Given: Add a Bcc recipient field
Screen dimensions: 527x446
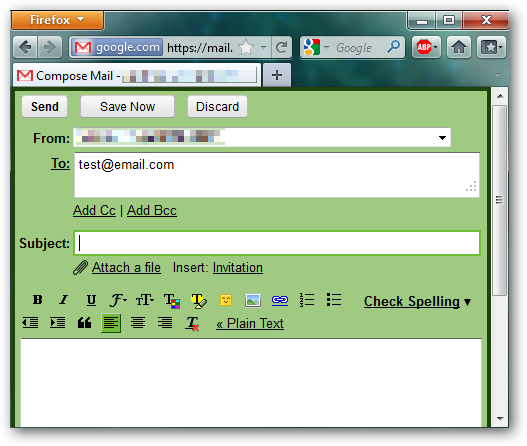Looking at the screenshot, I should [x=152, y=210].
